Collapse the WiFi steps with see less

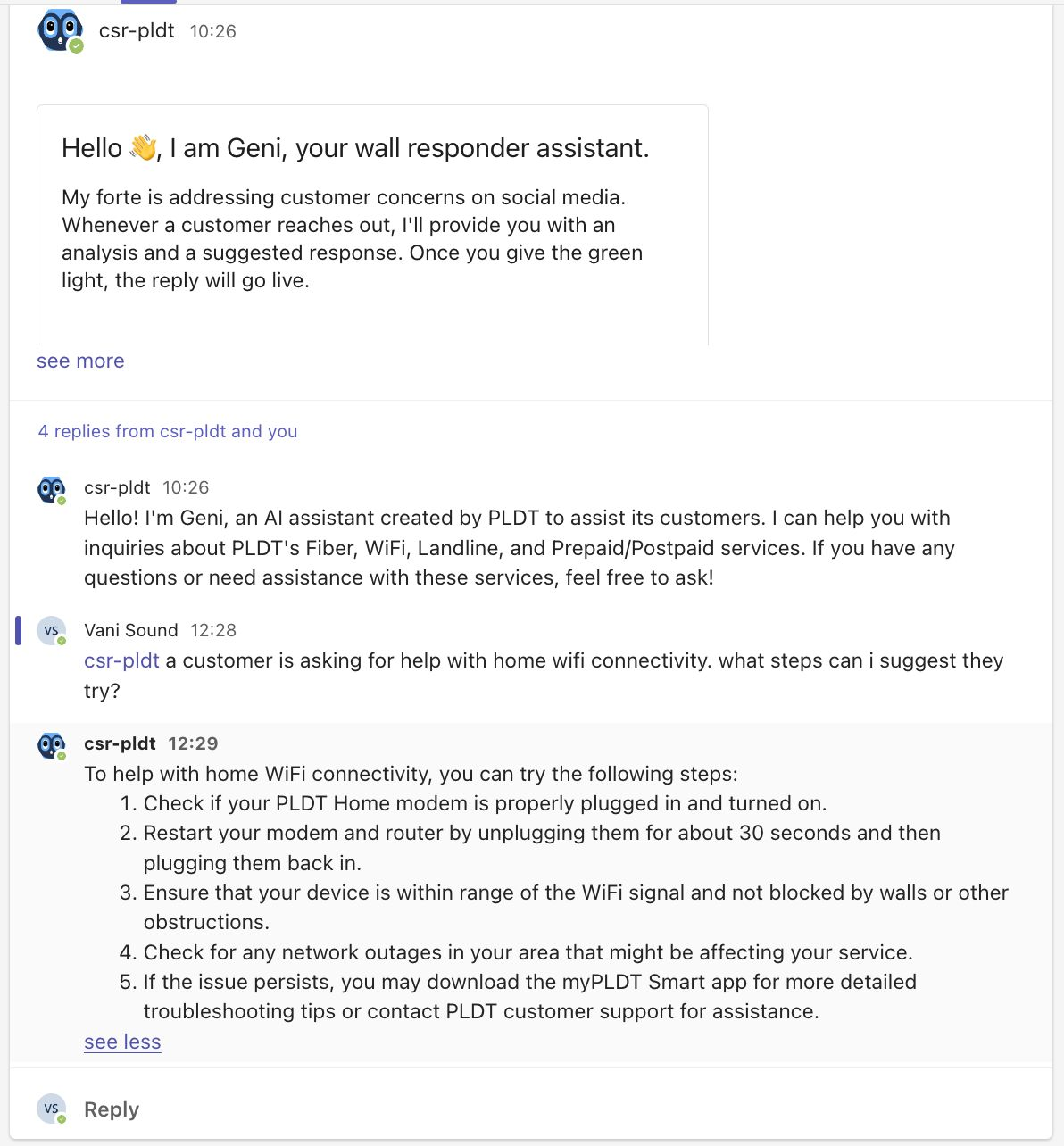[122, 1042]
